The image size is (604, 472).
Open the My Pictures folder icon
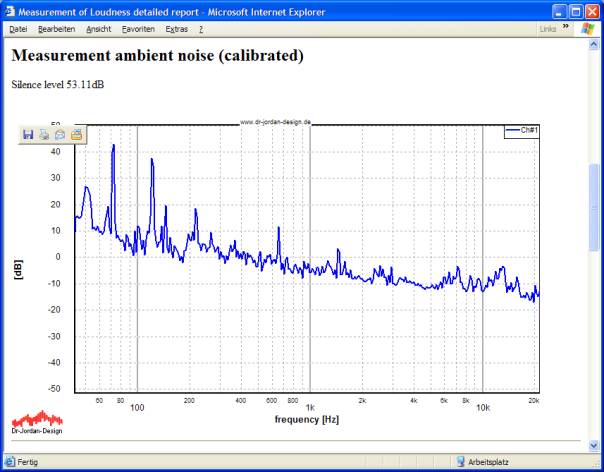tap(77, 134)
